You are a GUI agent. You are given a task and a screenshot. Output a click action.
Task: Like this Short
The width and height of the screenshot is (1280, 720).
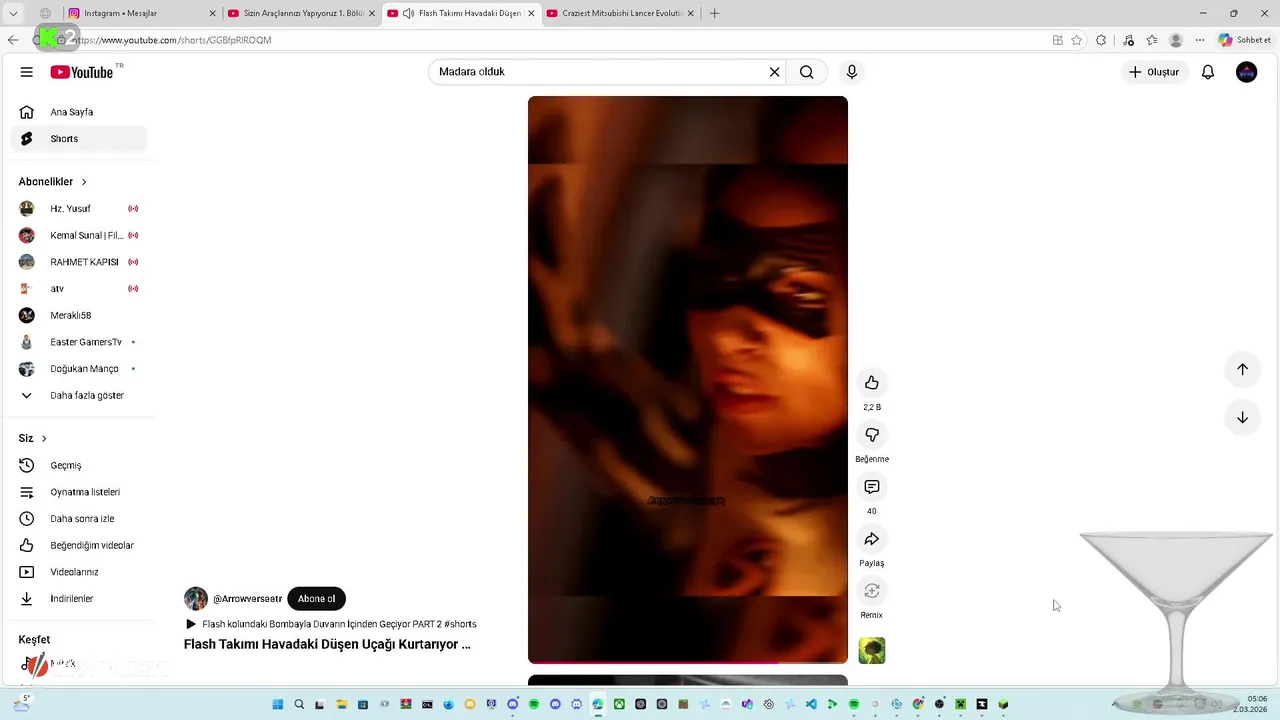(872, 383)
